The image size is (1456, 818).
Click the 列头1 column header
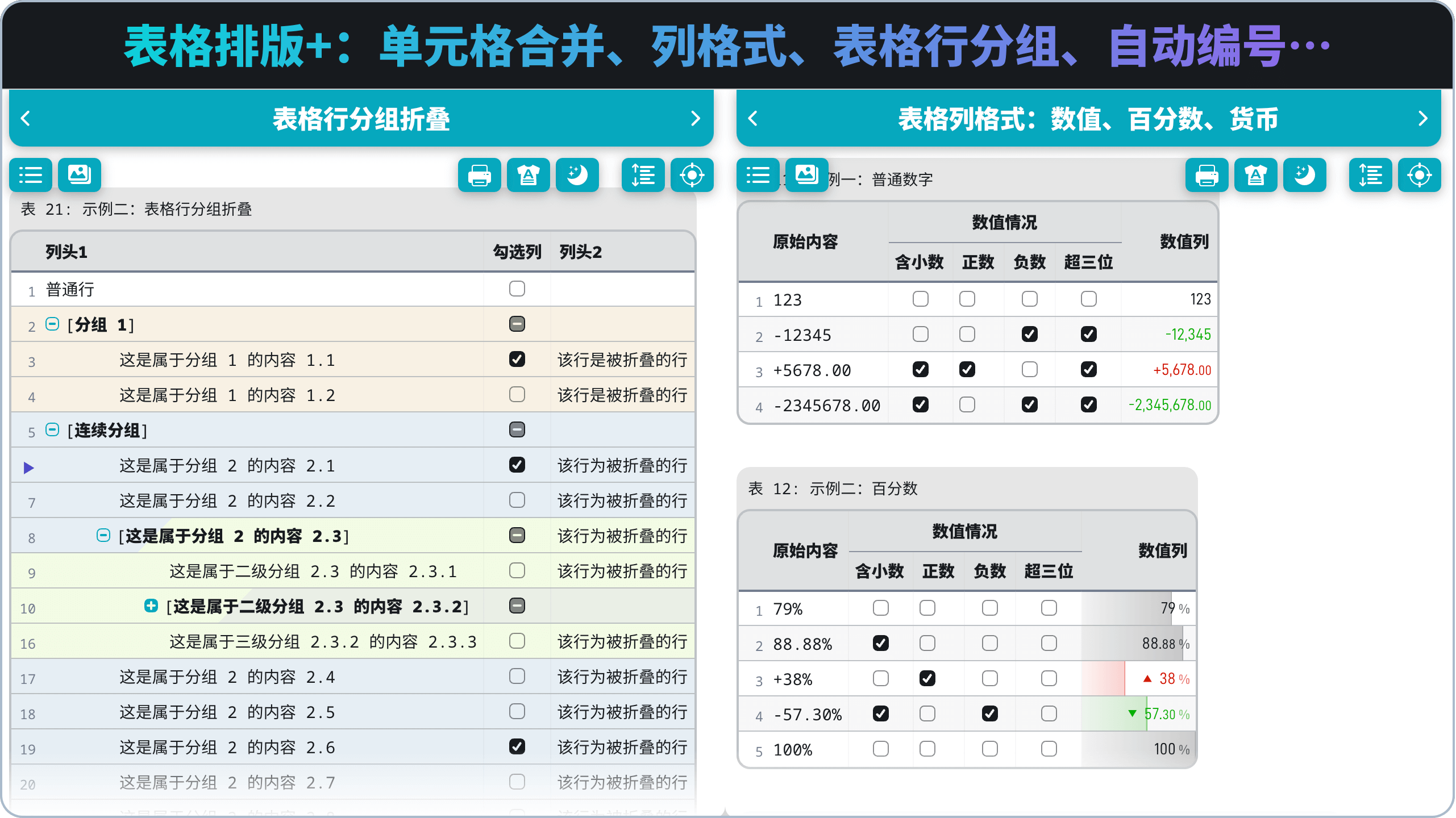click(66, 252)
